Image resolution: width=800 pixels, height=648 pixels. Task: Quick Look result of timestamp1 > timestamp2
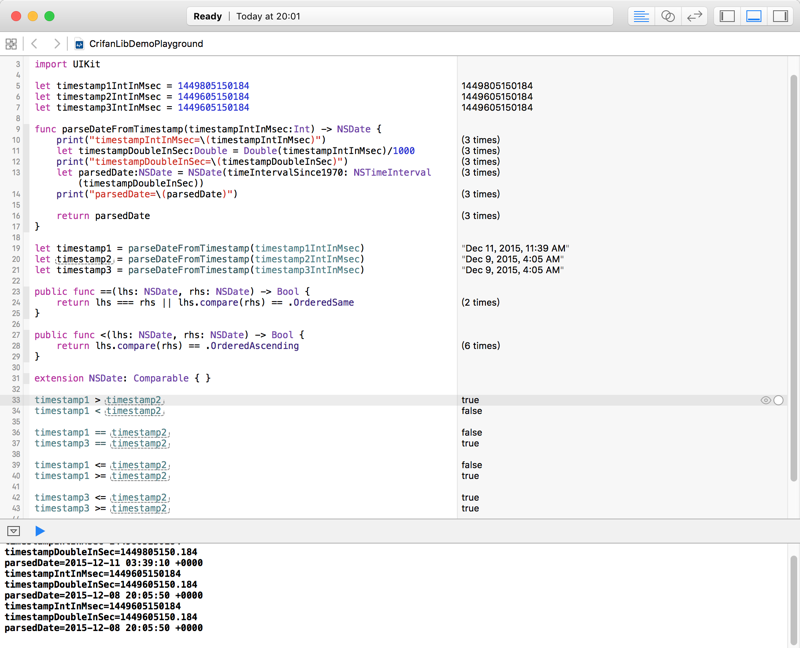[765, 400]
